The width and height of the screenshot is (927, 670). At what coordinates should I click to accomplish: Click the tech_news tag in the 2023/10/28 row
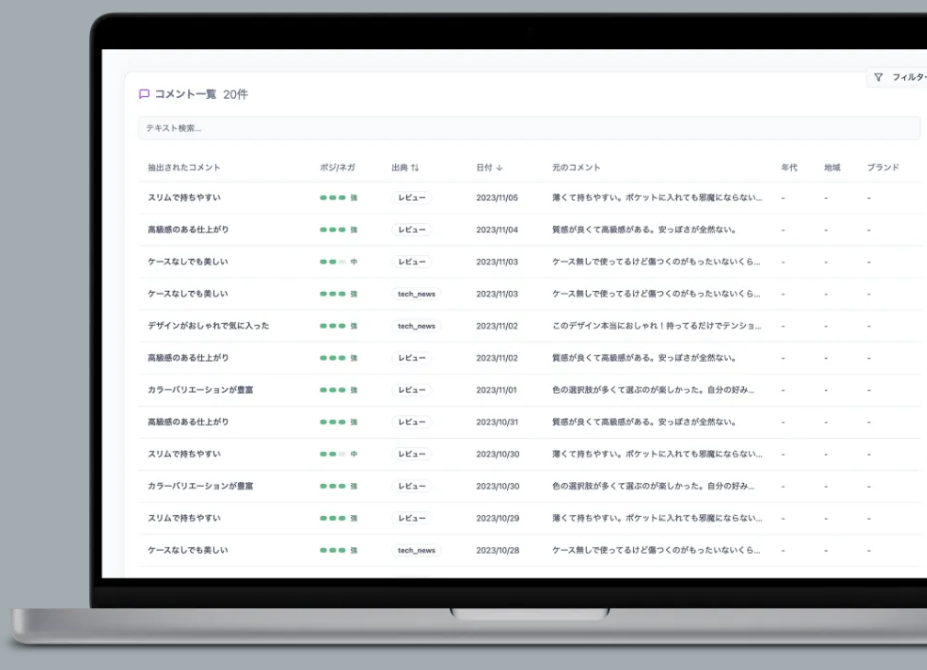coord(416,551)
